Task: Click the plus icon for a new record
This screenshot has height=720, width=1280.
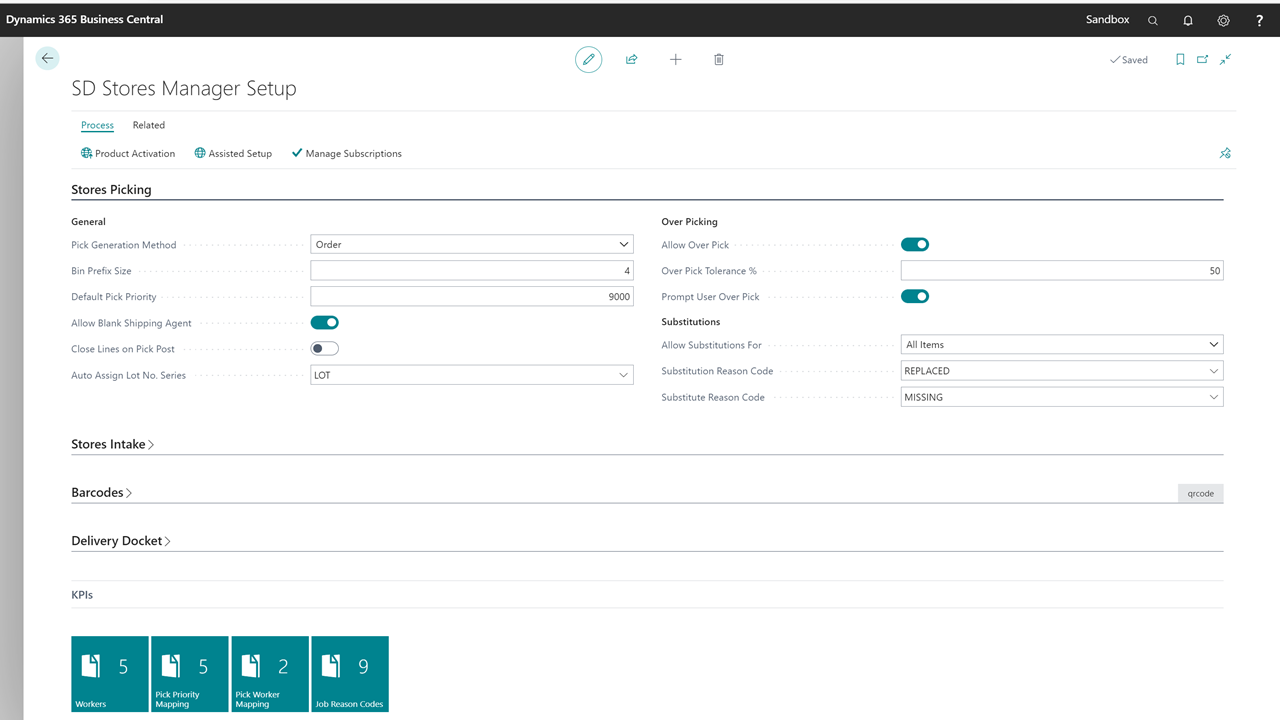Action: pyautogui.click(x=676, y=60)
